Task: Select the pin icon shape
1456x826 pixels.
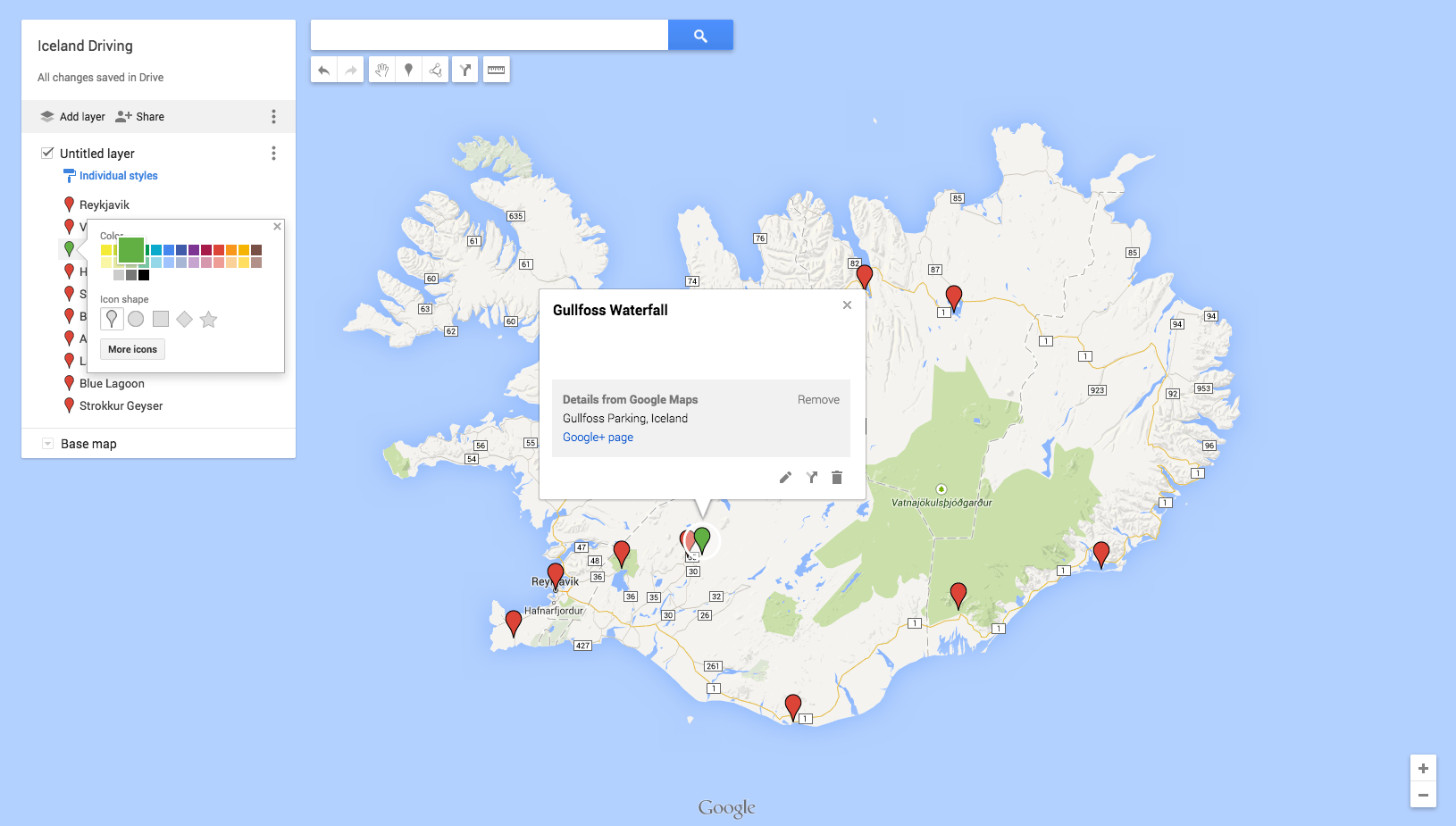Action: point(112,319)
